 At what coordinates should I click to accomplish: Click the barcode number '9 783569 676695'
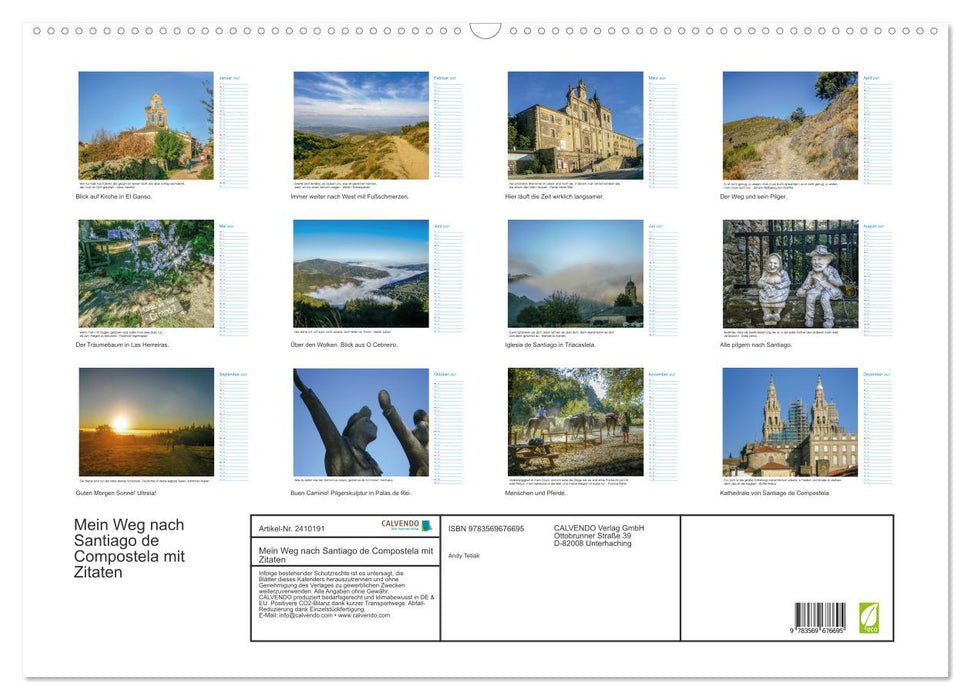[816, 630]
